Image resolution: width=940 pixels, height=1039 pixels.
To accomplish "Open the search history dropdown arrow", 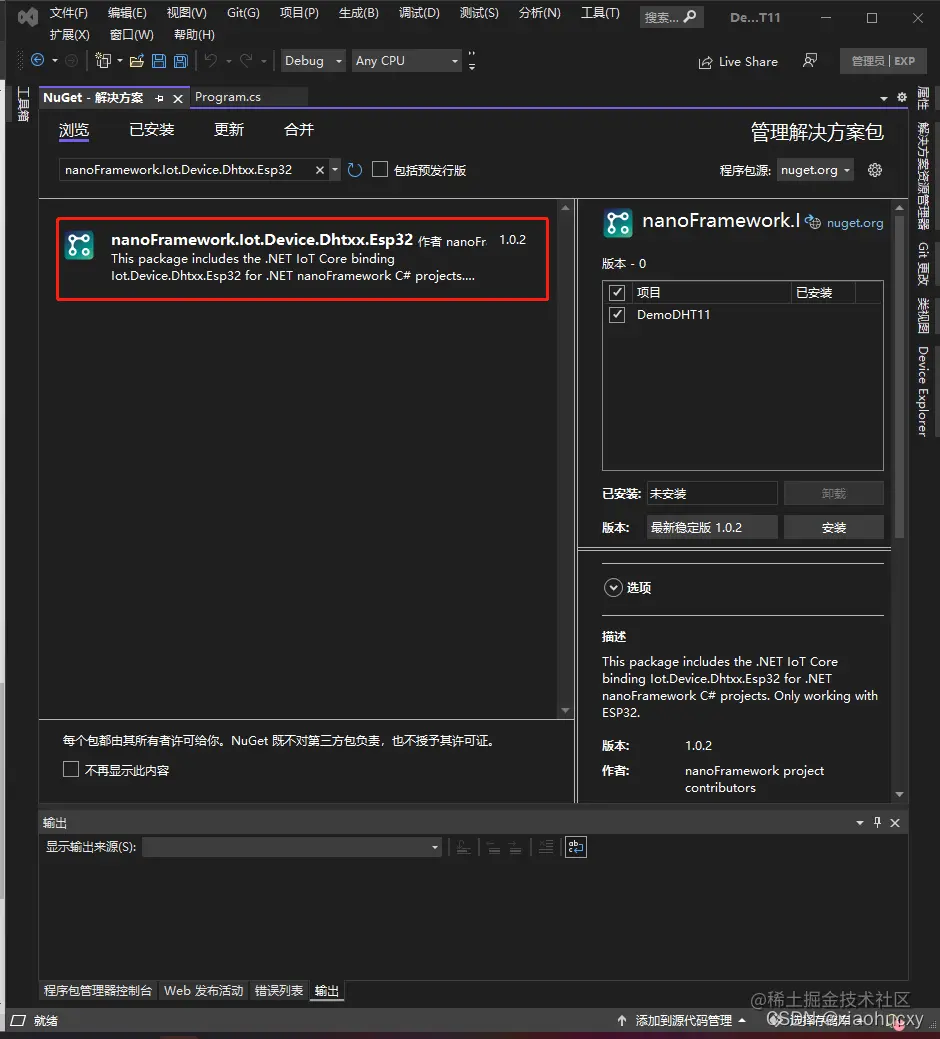I will click(x=335, y=170).
